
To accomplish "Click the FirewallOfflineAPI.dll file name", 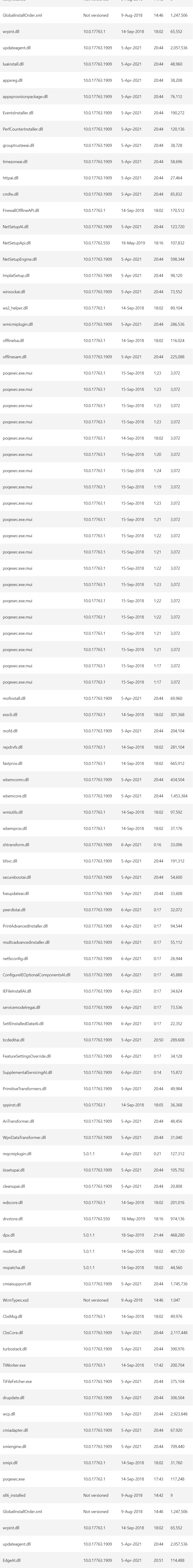I will tap(21, 211).
